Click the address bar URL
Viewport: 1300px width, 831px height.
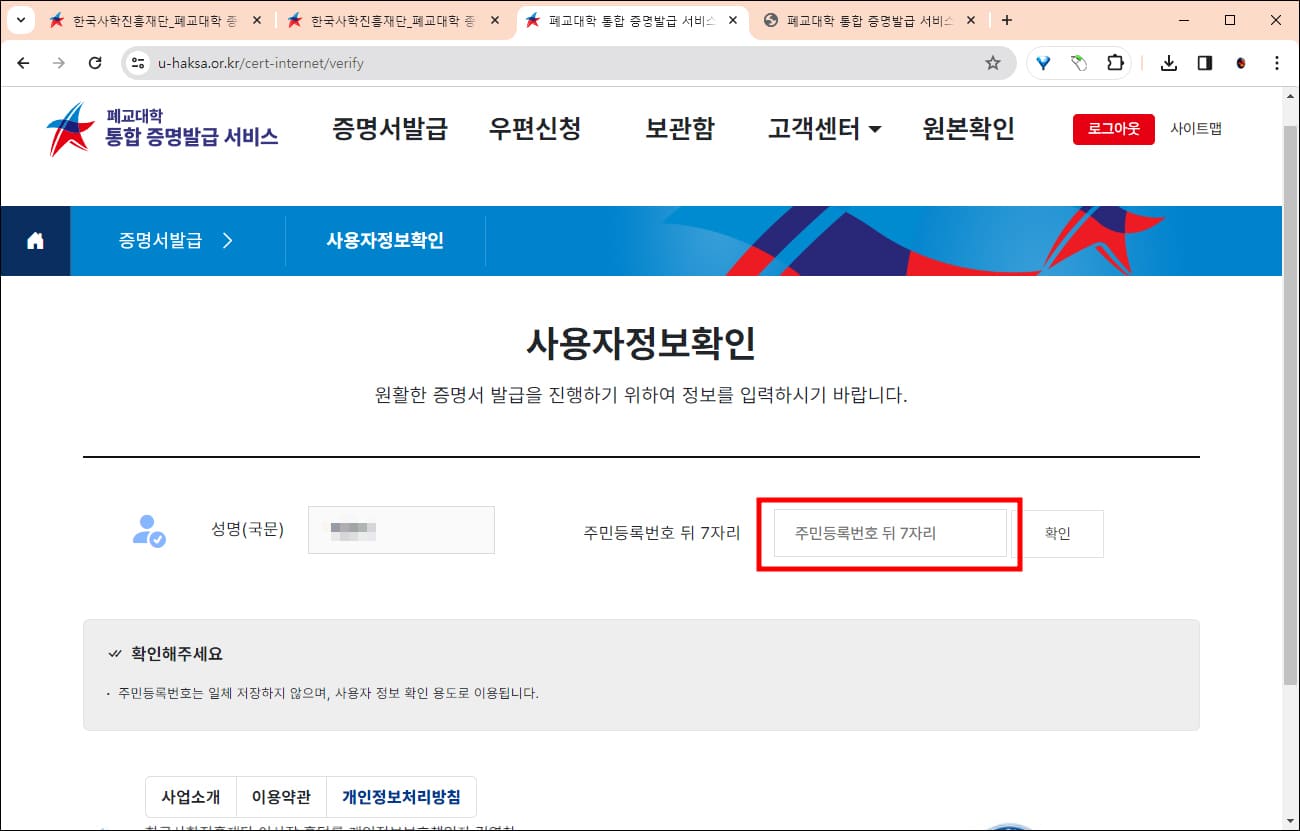click(261, 63)
